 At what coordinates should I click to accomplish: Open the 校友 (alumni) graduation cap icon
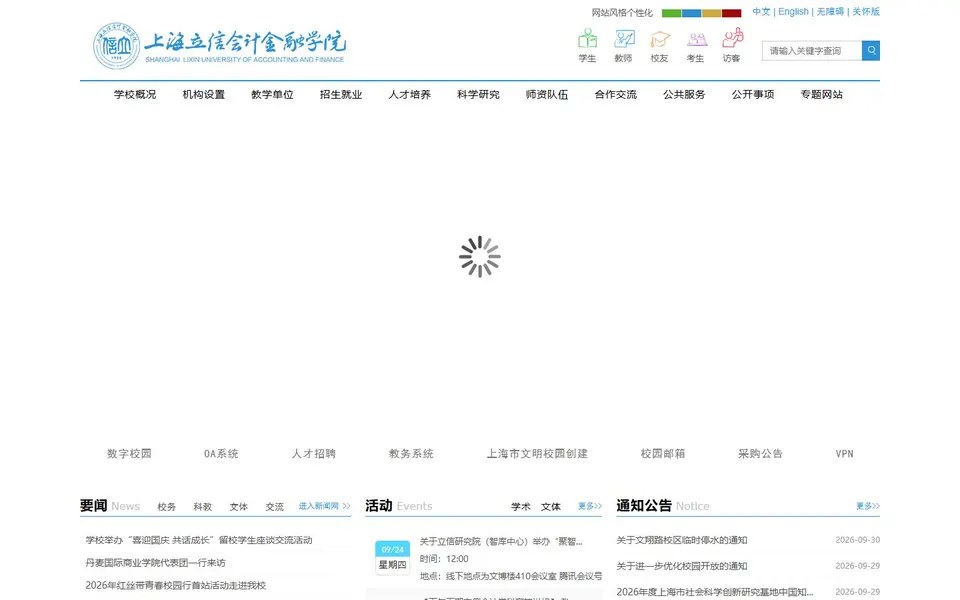(659, 45)
